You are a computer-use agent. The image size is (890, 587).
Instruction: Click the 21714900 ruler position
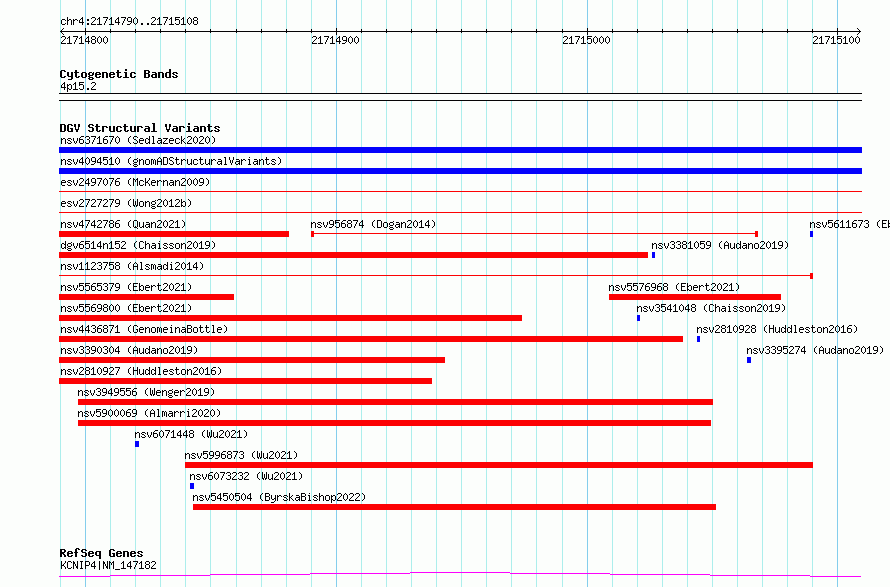(335, 40)
